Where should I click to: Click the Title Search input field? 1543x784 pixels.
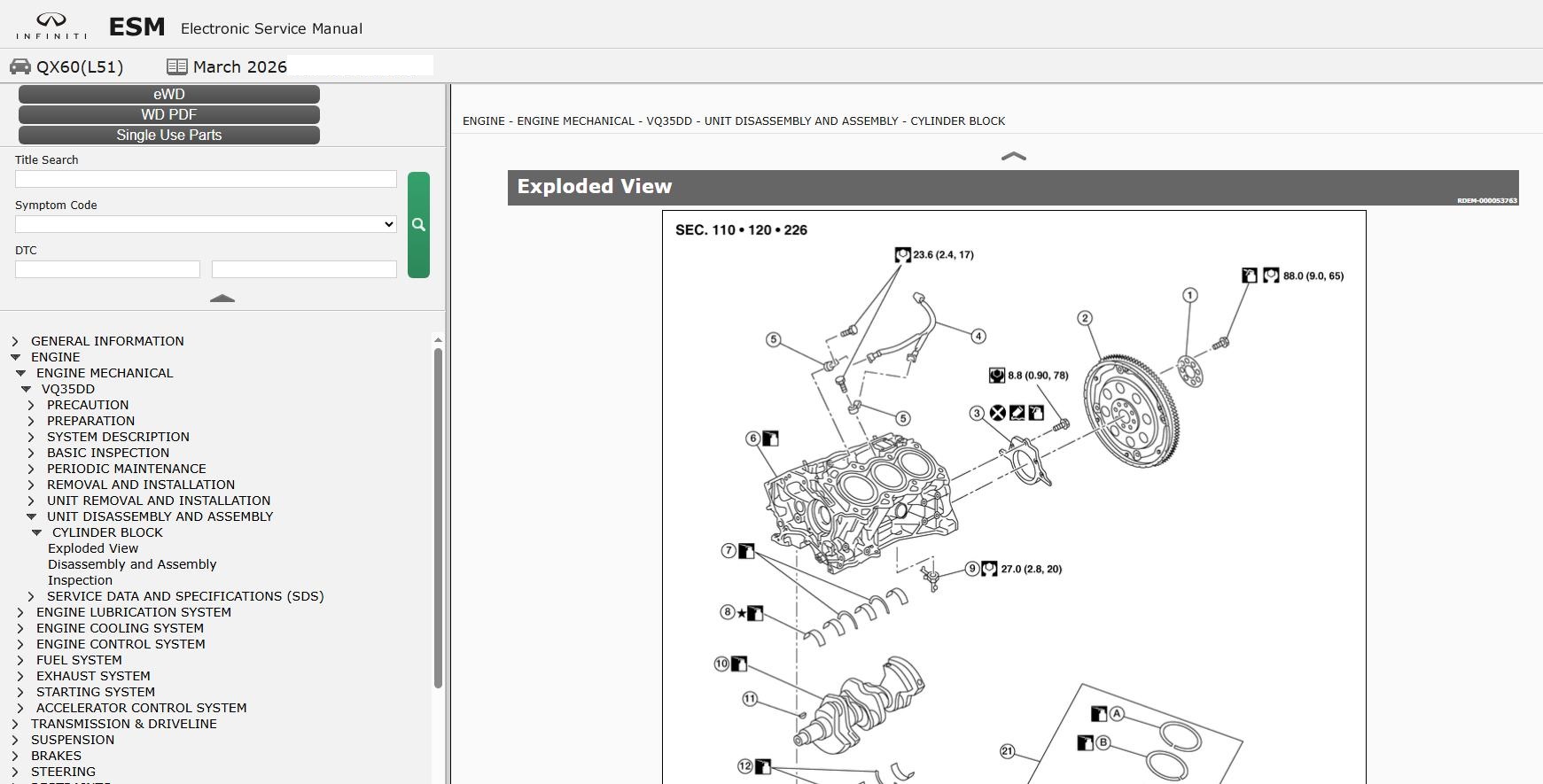tap(206, 179)
